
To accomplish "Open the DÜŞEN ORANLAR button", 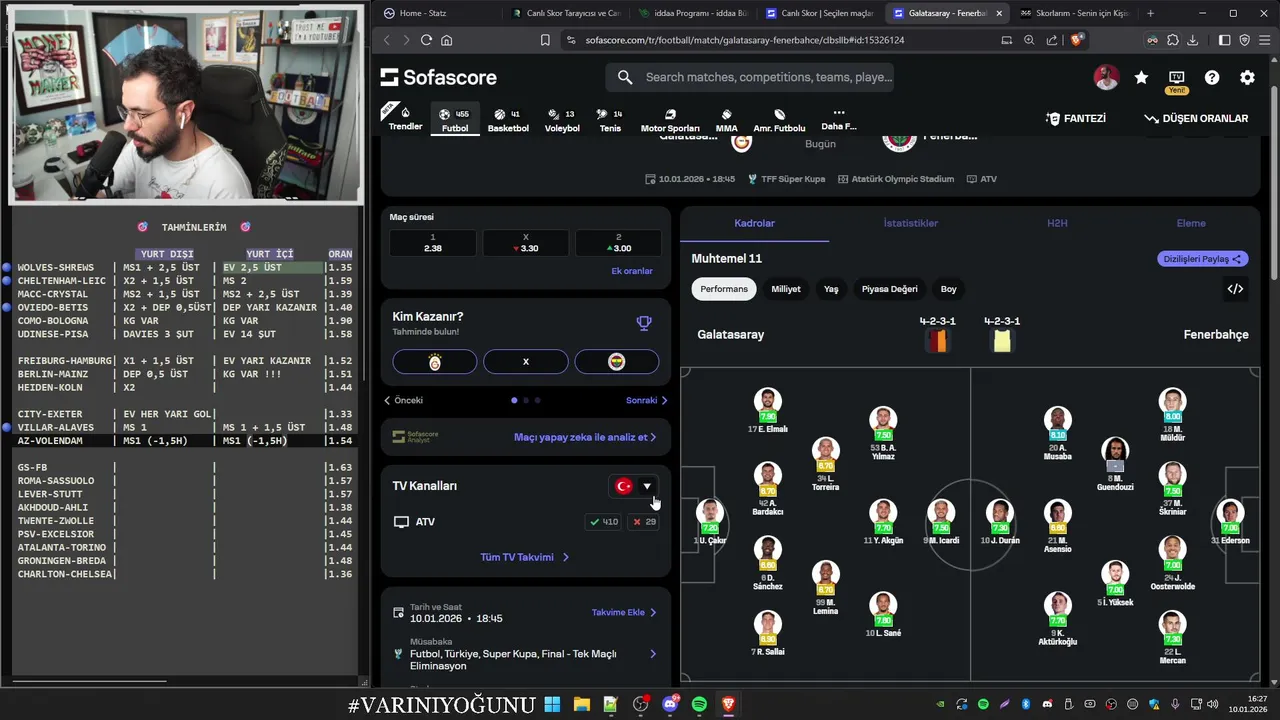I will (x=1196, y=118).
